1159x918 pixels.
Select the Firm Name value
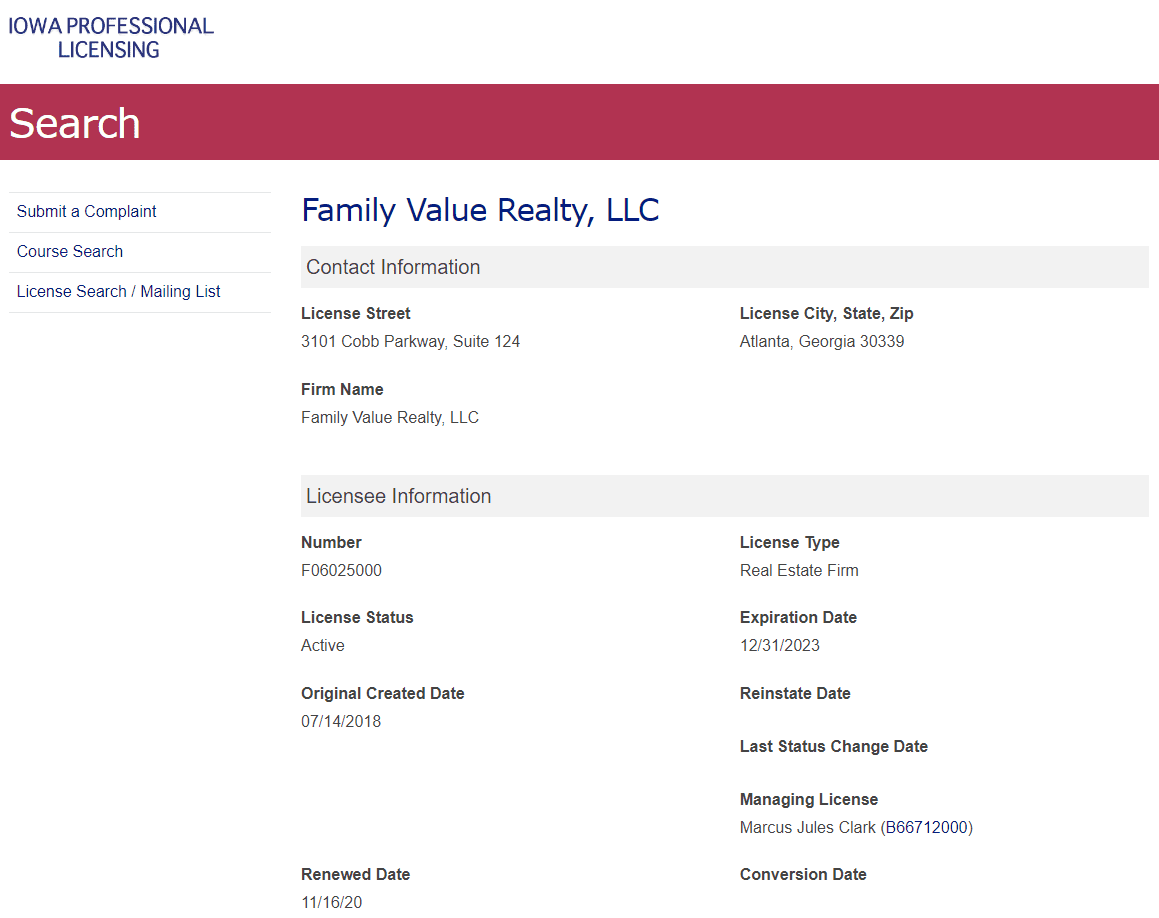point(389,417)
